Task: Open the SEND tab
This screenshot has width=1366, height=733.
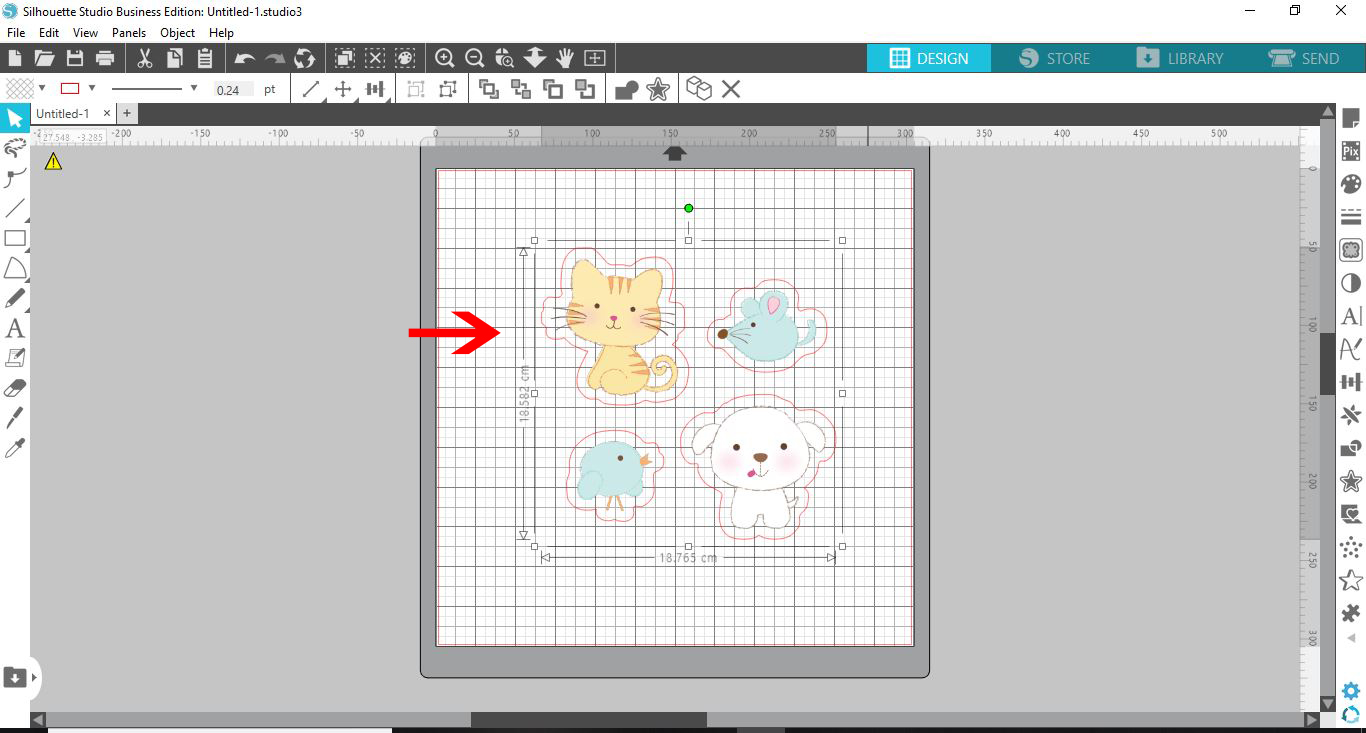Action: [1303, 58]
